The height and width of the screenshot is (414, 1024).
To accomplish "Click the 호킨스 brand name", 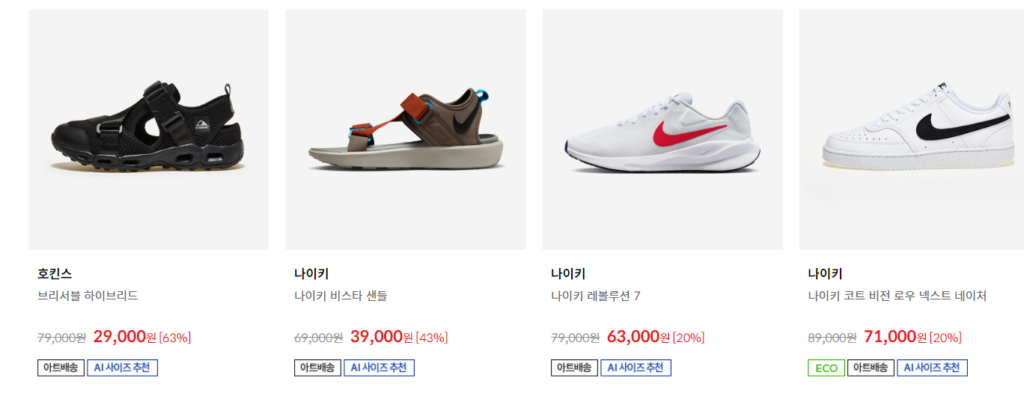I will (x=54, y=273).
